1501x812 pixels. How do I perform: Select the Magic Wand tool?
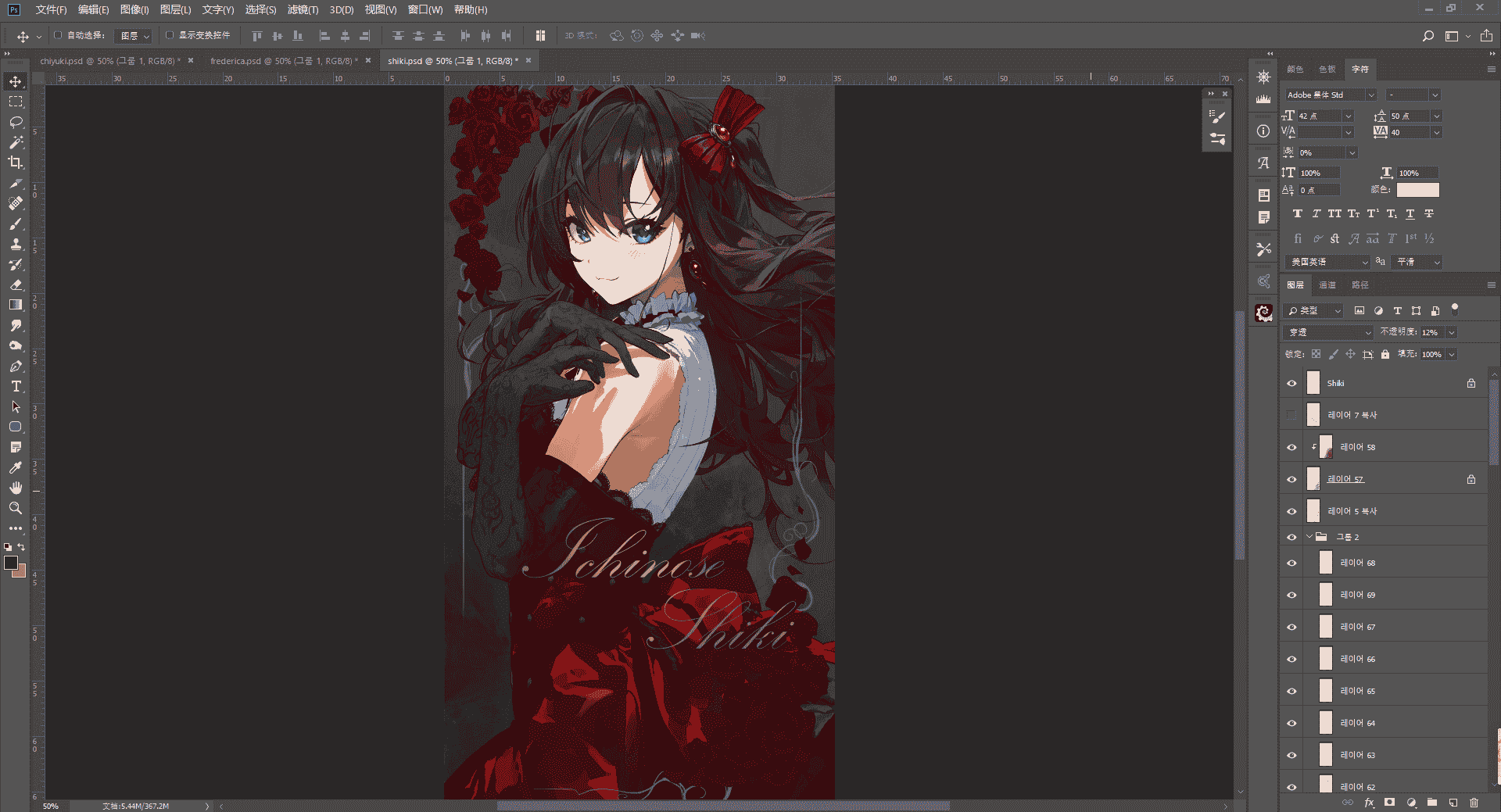tap(16, 142)
